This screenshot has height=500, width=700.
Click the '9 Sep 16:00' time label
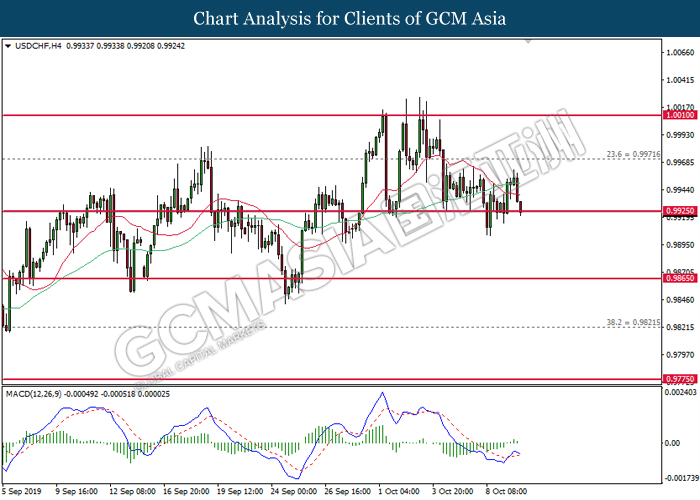pyautogui.click(x=76, y=492)
